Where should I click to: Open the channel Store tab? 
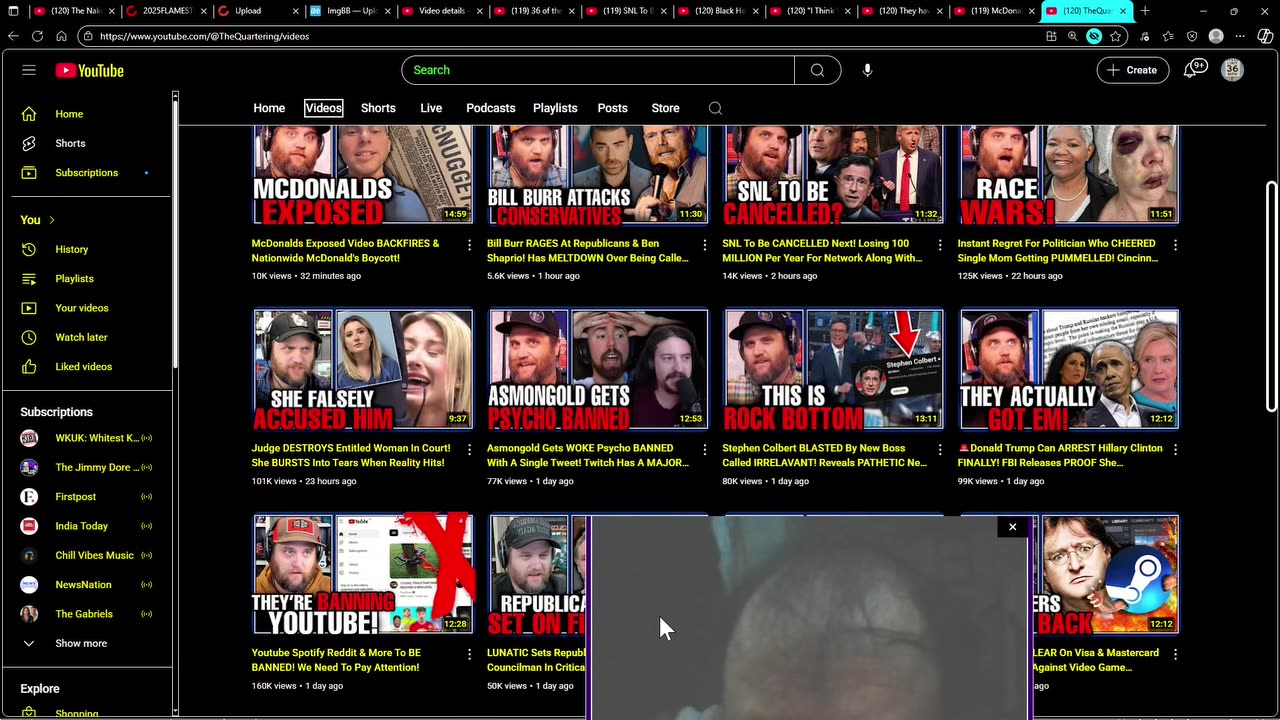pos(665,108)
